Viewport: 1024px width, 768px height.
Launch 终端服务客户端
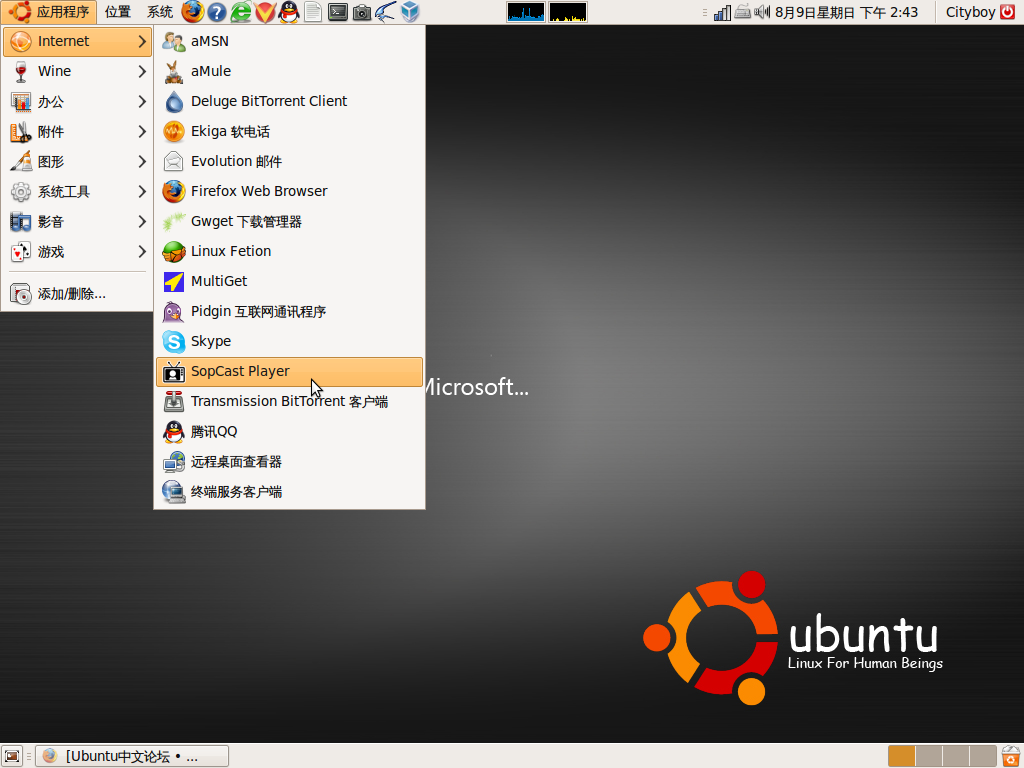click(x=289, y=492)
